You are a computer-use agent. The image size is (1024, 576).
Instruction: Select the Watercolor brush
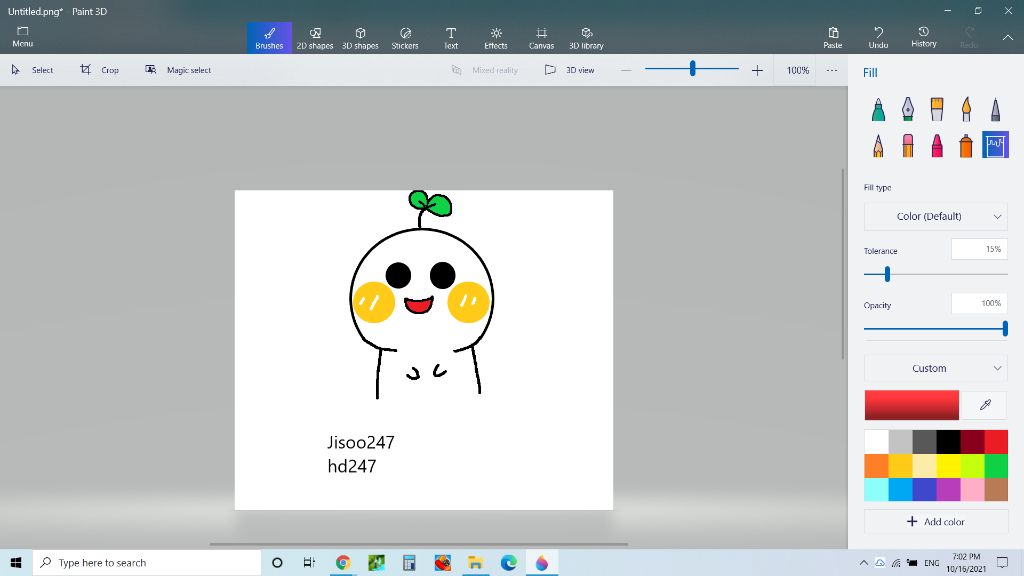966,109
